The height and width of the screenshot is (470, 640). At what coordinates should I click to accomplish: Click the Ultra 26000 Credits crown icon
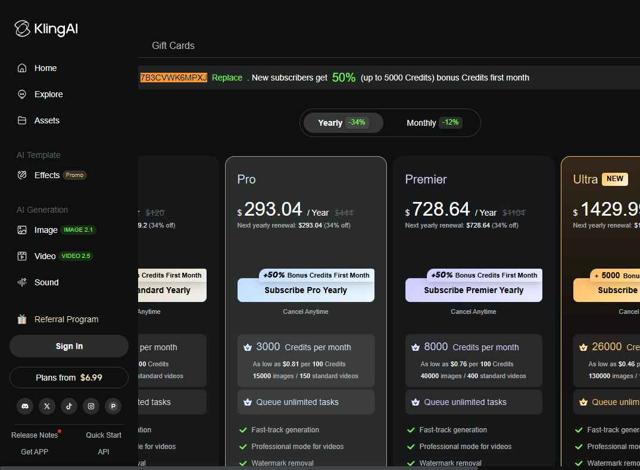[x=583, y=348]
